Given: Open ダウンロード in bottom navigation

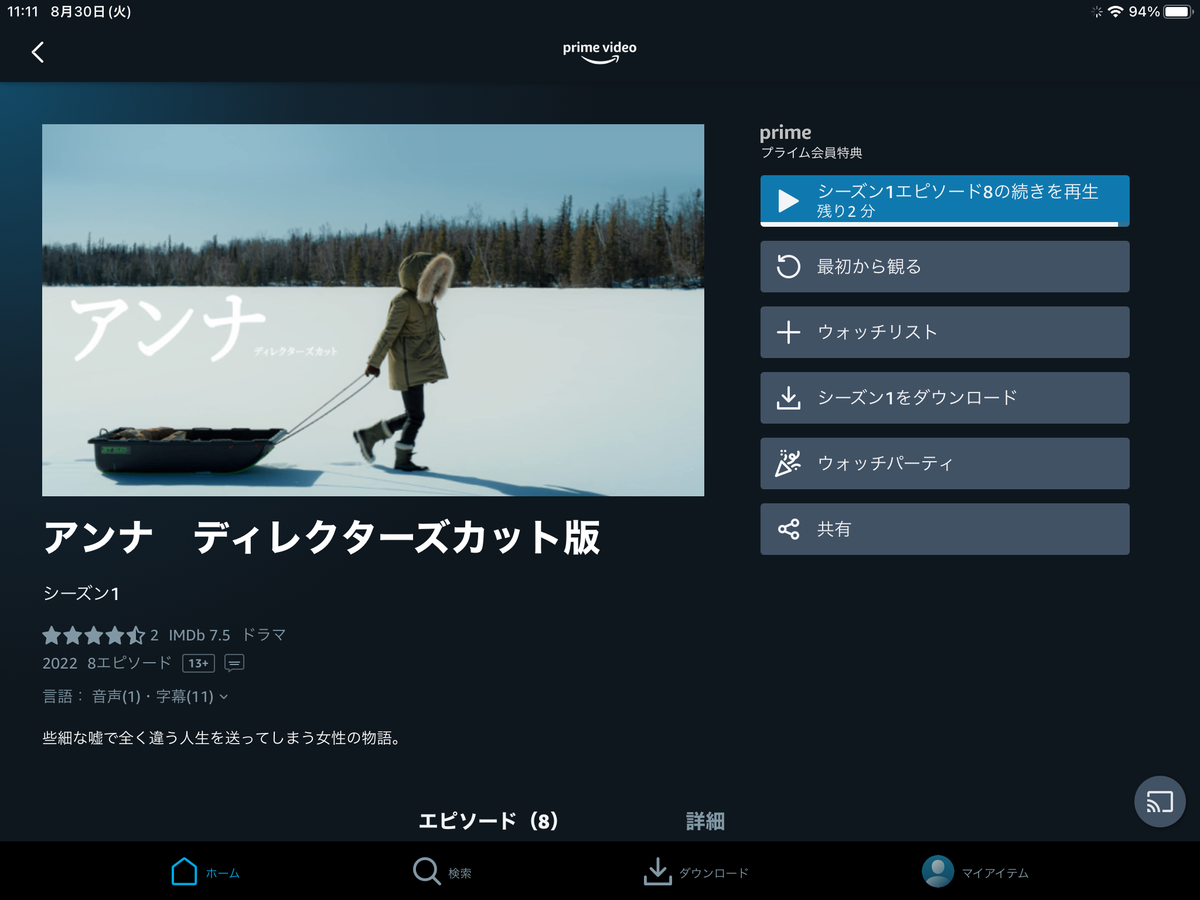Looking at the screenshot, I should pyautogui.click(x=696, y=872).
